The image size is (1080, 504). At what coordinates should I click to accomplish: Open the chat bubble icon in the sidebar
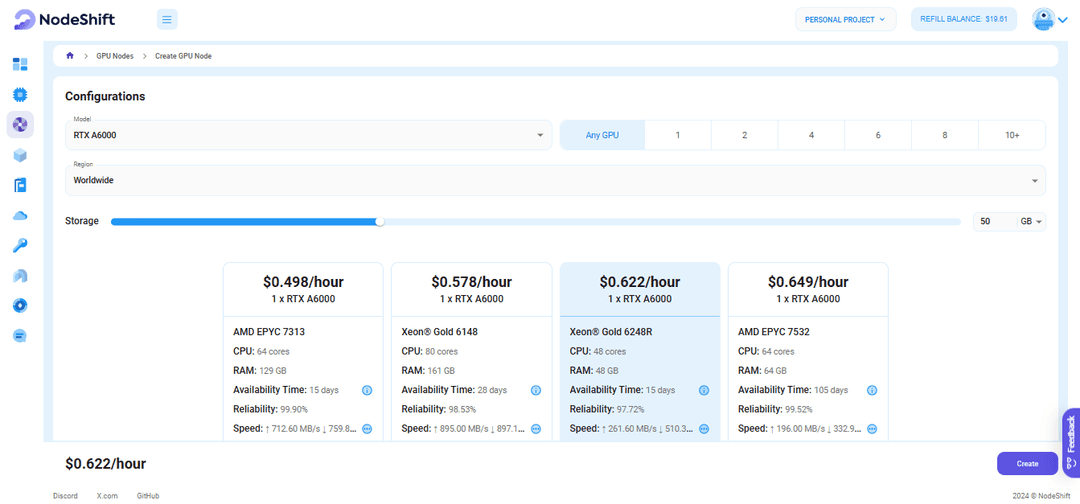20,336
